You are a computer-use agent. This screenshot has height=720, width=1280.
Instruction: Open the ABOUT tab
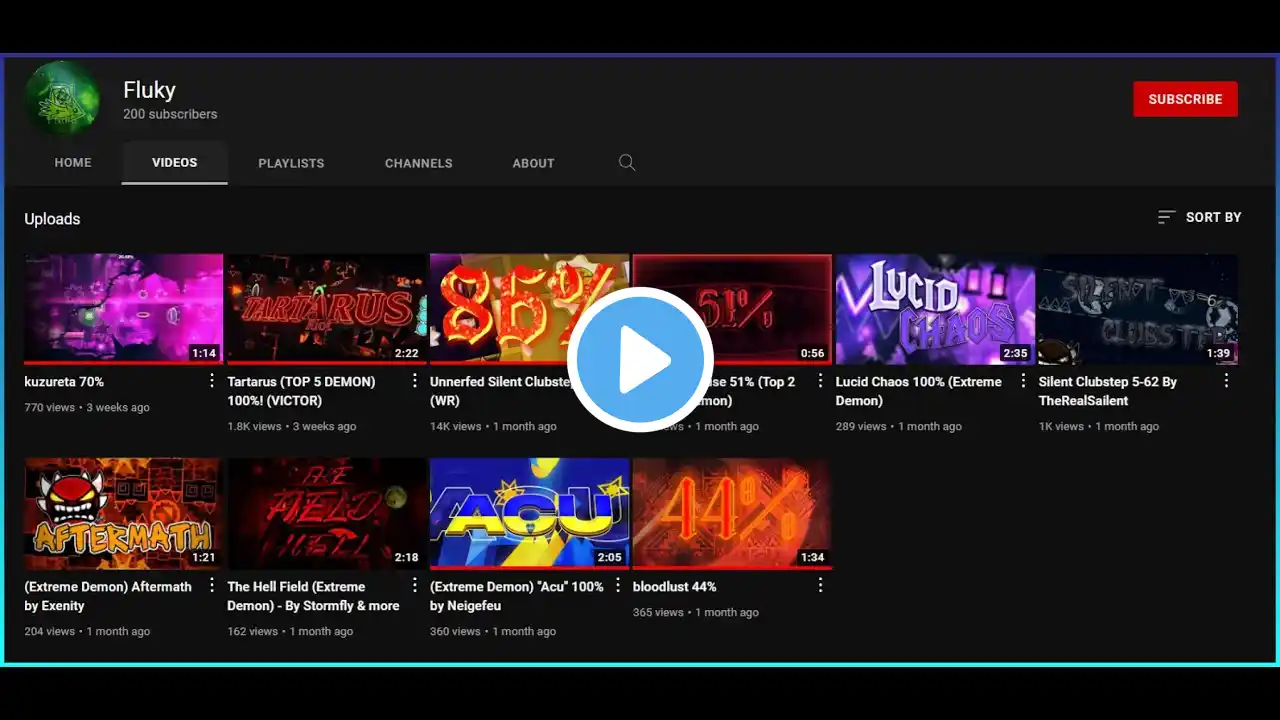pyautogui.click(x=533, y=163)
